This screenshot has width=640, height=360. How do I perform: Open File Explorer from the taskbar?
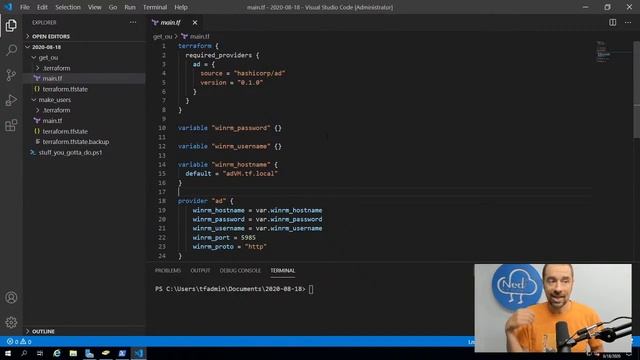point(73,353)
